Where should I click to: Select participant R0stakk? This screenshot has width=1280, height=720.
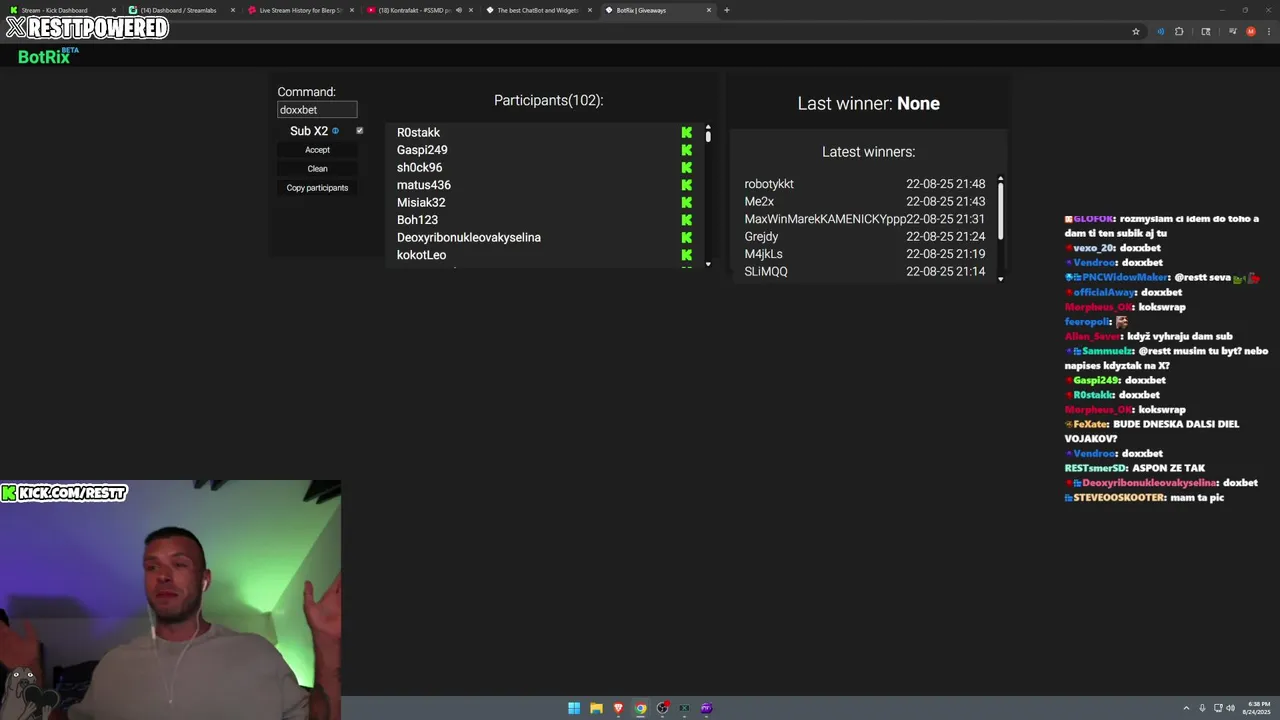tap(418, 132)
